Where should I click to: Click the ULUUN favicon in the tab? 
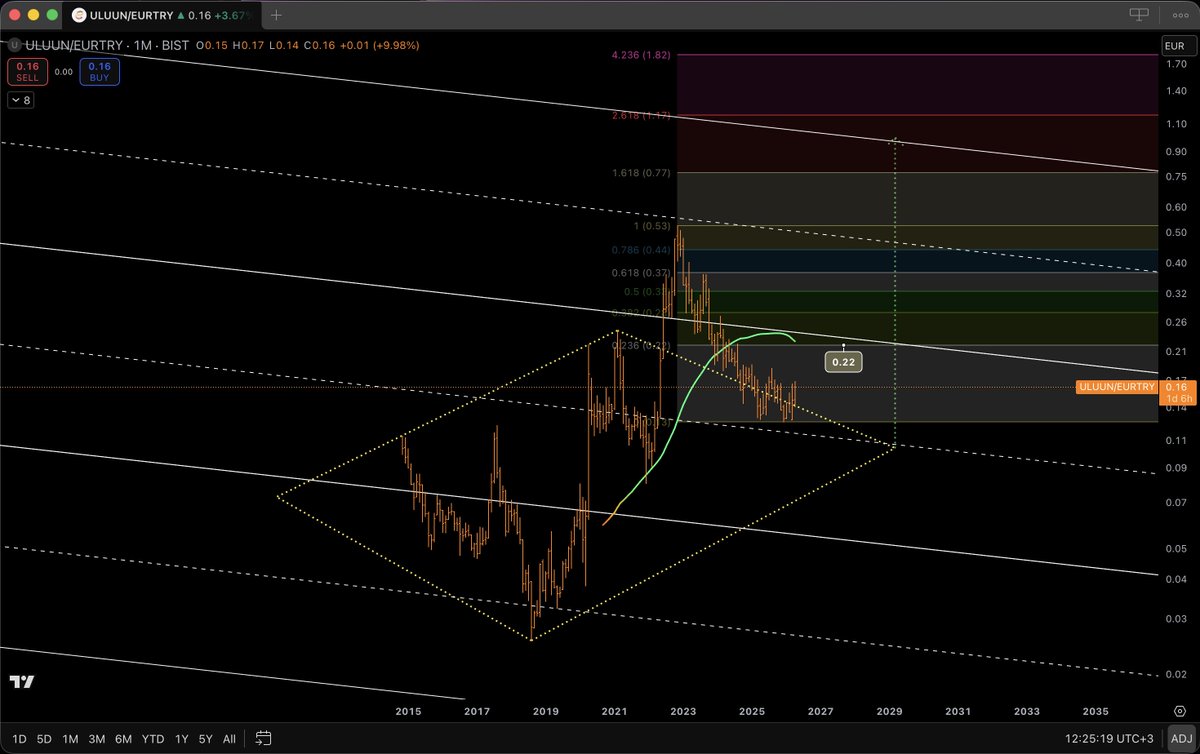[x=79, y=15]
